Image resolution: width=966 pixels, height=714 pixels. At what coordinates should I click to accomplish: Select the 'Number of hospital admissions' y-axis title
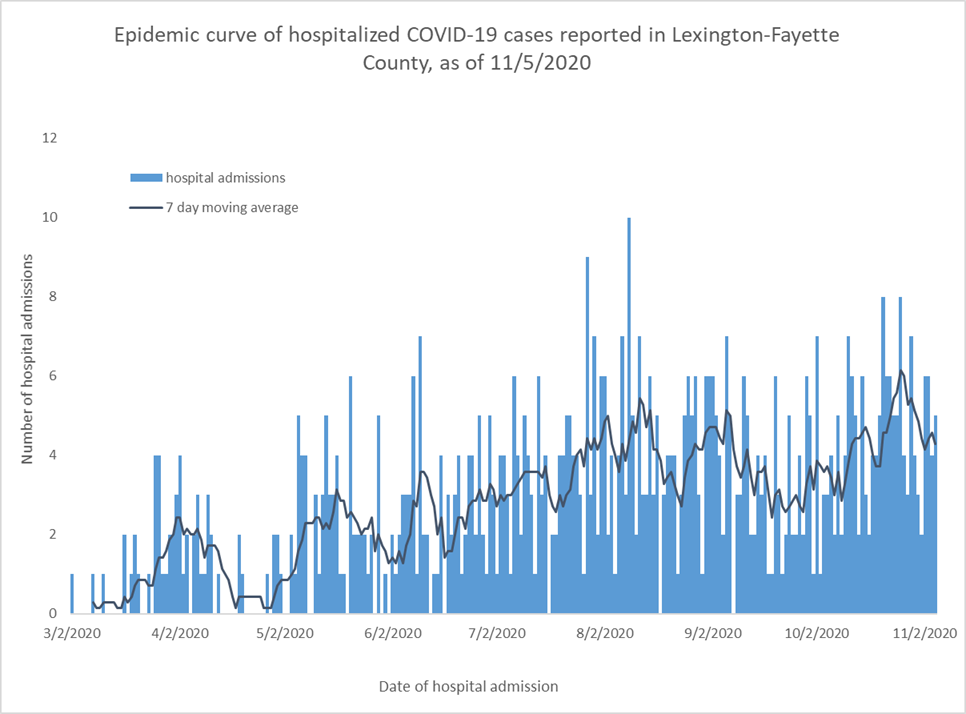click(29, 358)
